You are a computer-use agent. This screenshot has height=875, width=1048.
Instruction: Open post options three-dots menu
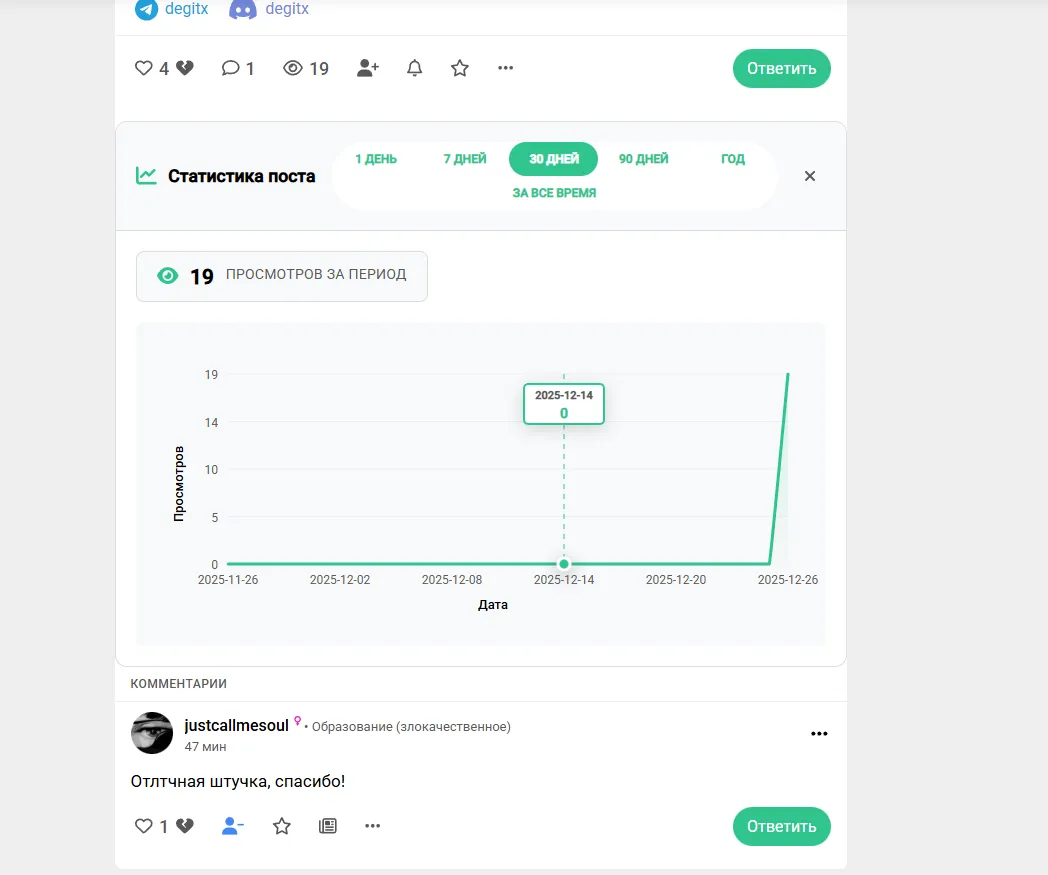(505, 68)
